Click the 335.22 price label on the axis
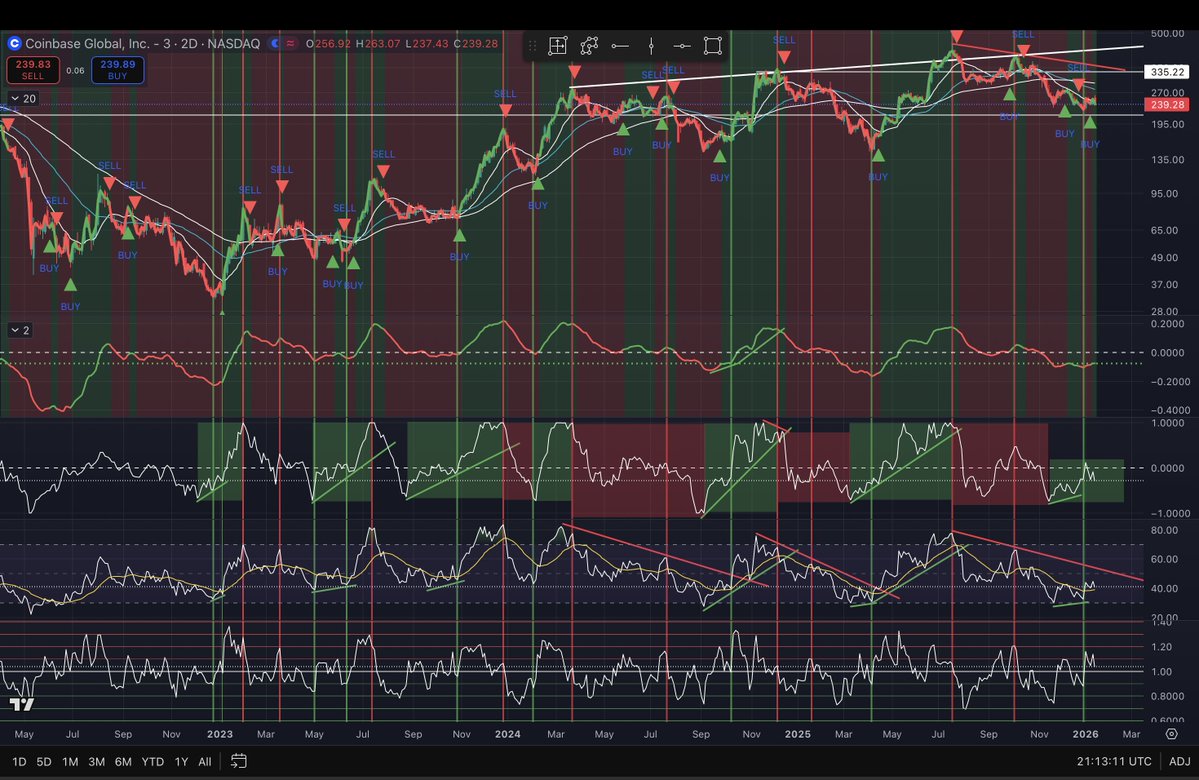The image size is (1199, 780). point(1167,72)
